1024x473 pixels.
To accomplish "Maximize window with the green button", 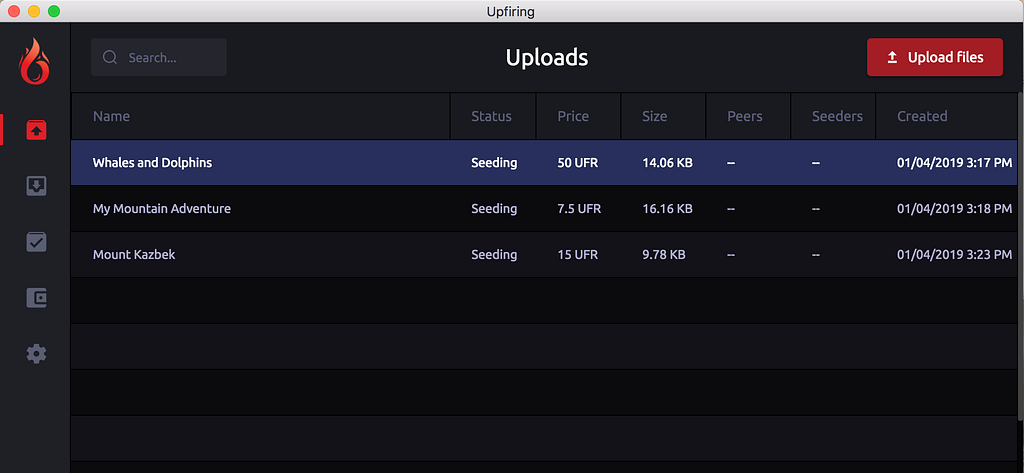I will [54, 11].
